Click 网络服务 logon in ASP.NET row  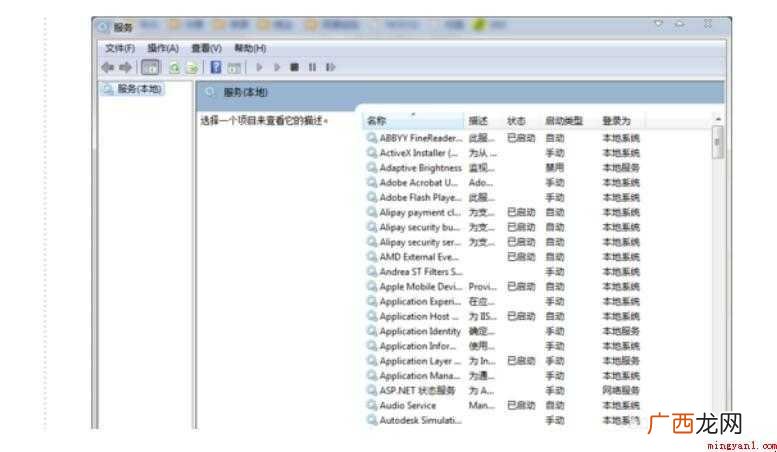point(621,391)
